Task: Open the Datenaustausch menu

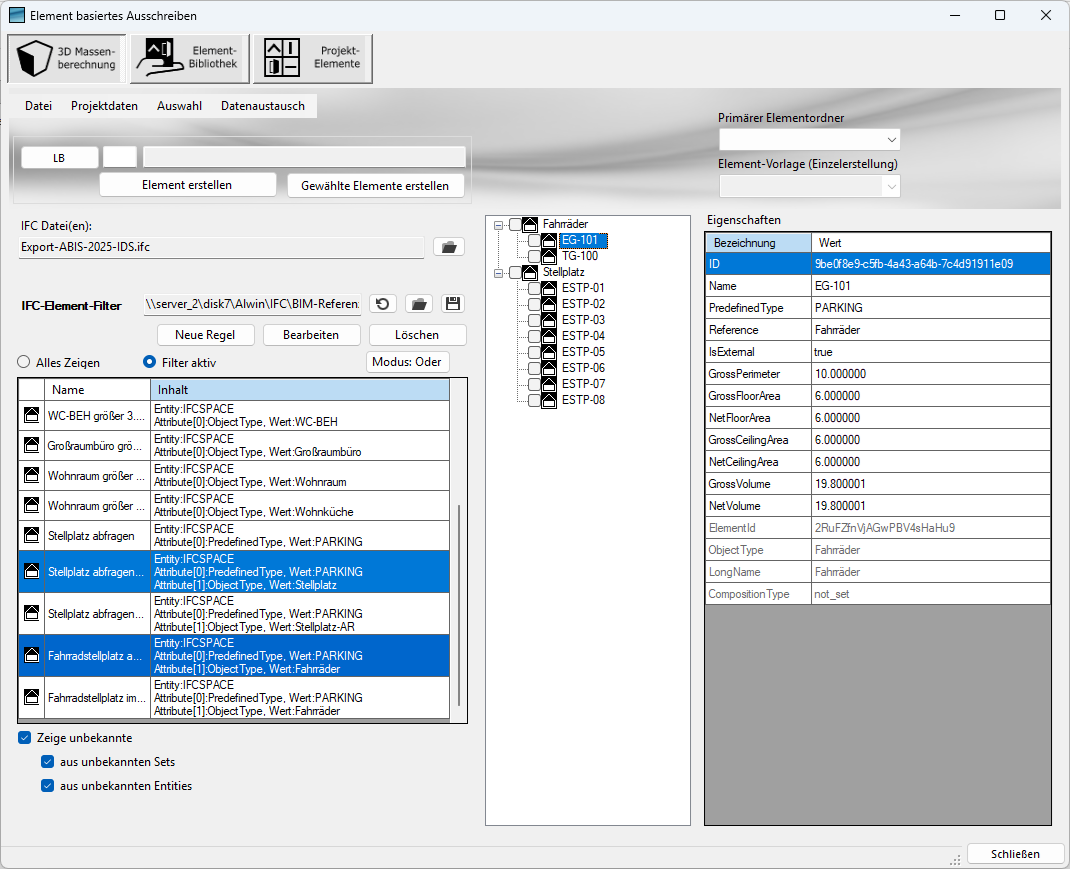Action: [263, 106]
